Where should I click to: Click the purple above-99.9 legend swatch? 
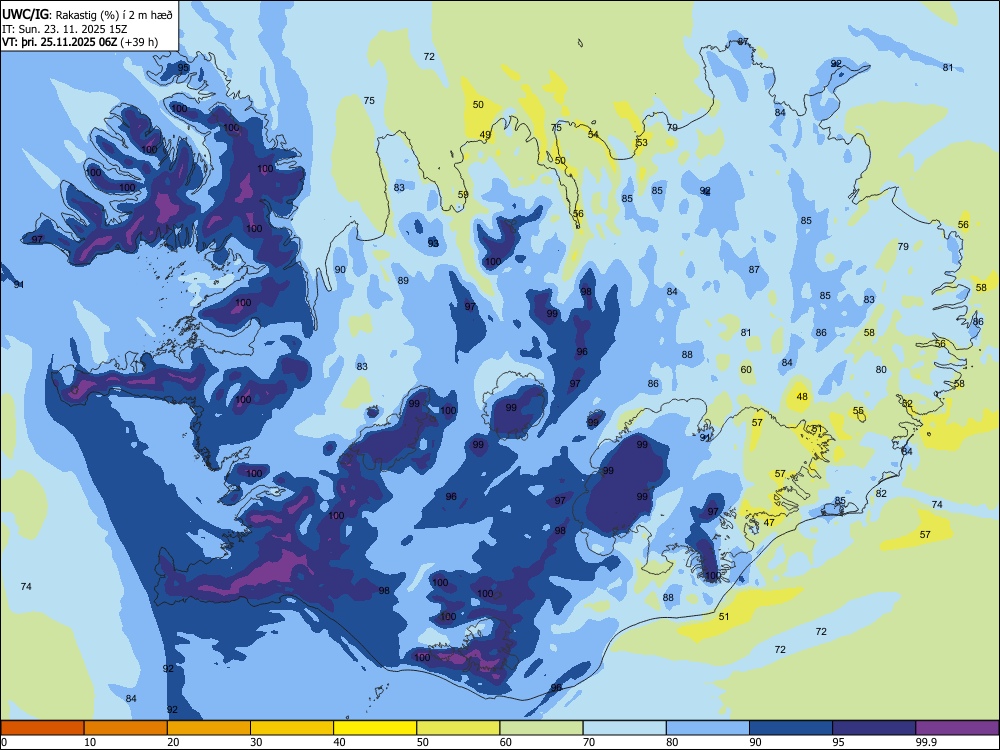click(957, 728)
